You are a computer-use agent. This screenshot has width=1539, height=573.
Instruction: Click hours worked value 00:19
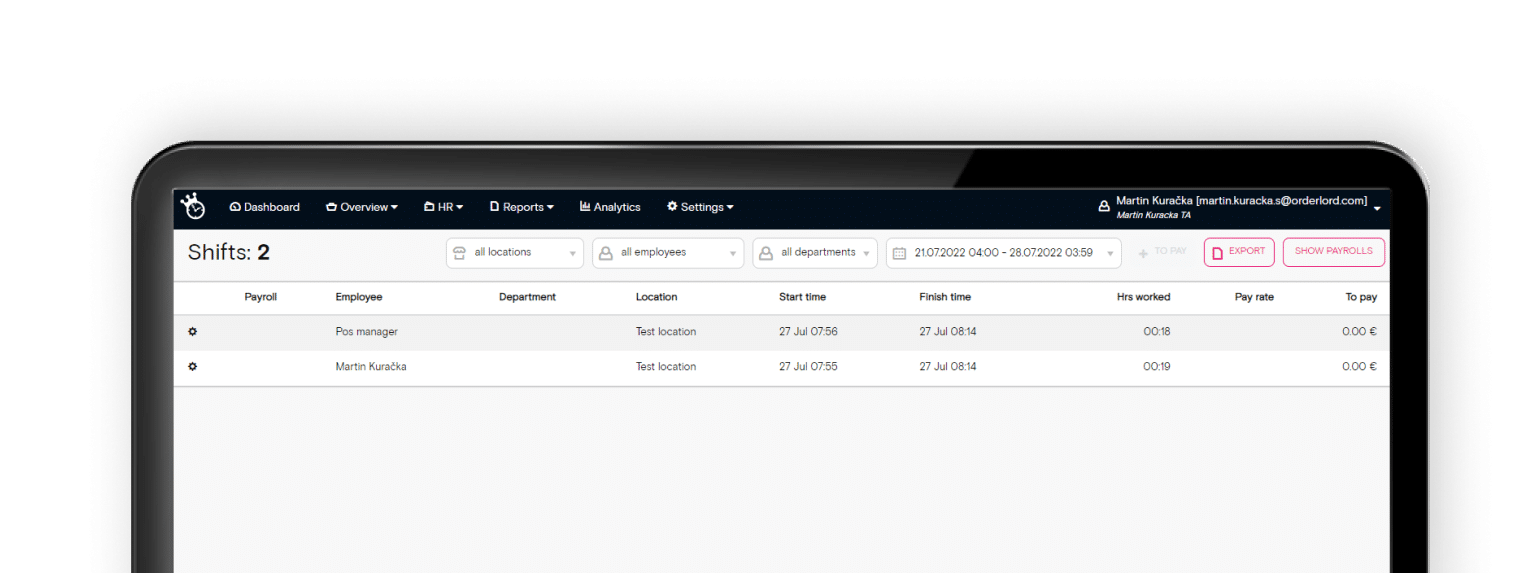pyautogui.click(x=1157, y=367)
